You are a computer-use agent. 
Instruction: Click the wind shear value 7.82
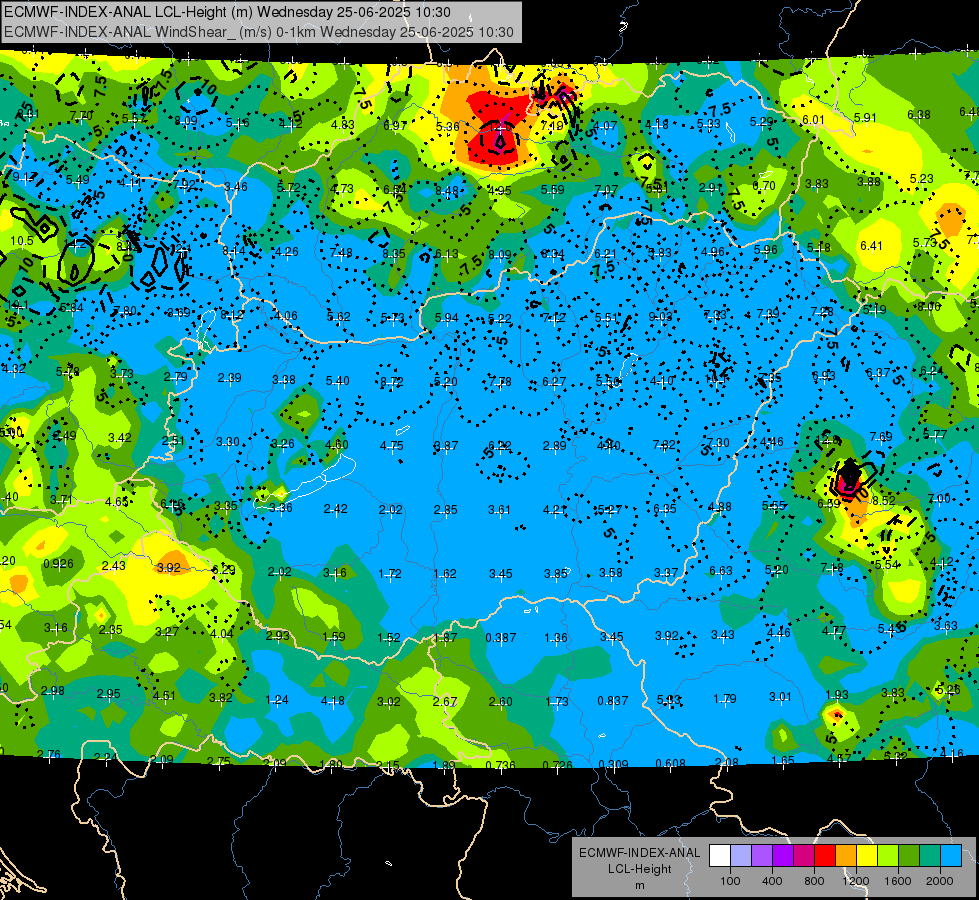[664, 445]
